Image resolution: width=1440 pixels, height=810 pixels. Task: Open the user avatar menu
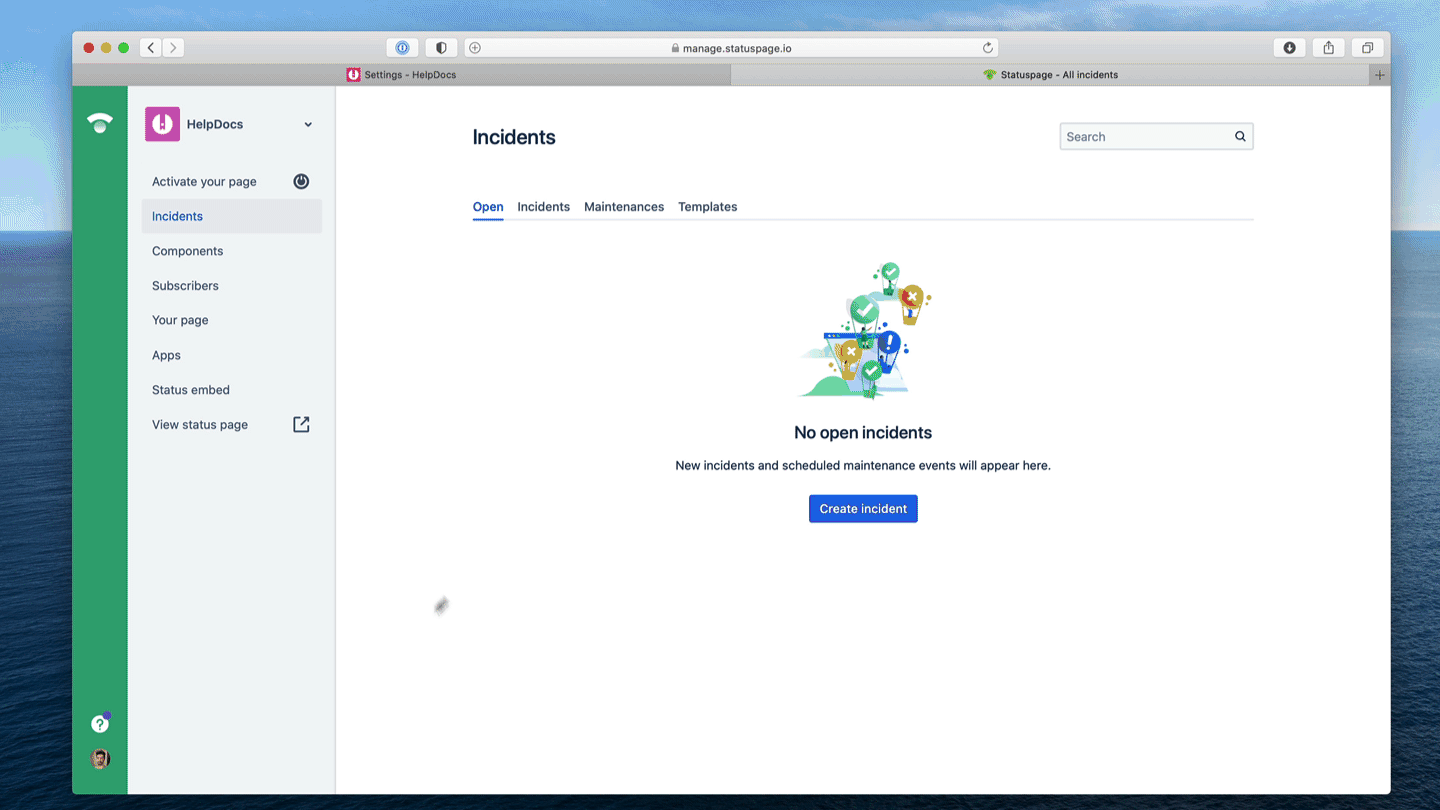pos(100,759)
